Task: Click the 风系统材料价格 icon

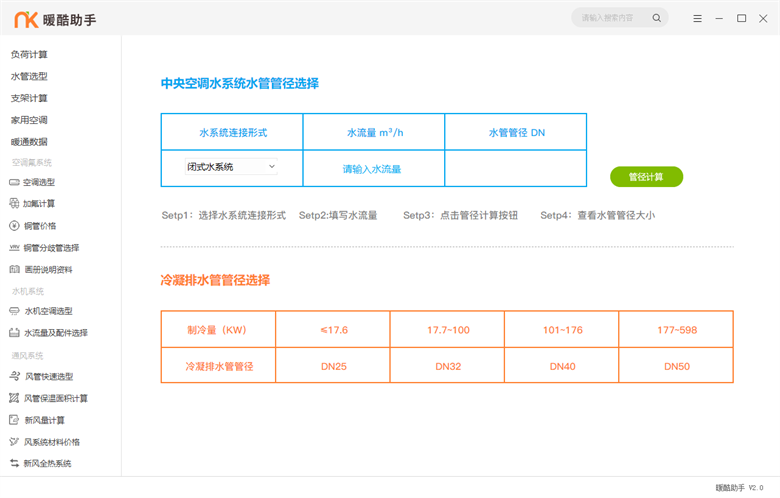Action: 14,442
